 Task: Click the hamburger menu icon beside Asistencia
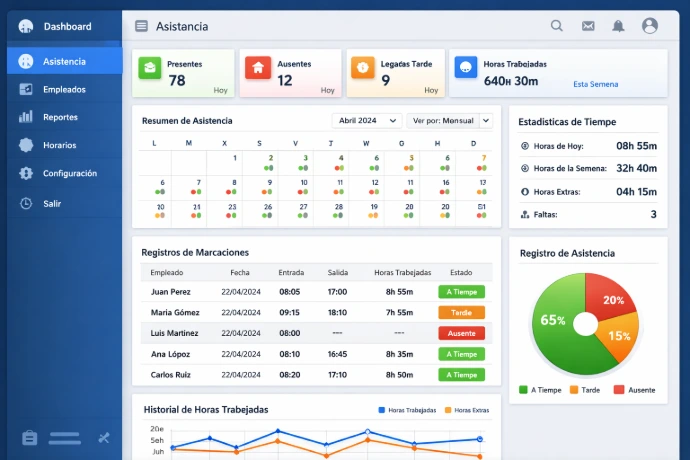(141, 26)
